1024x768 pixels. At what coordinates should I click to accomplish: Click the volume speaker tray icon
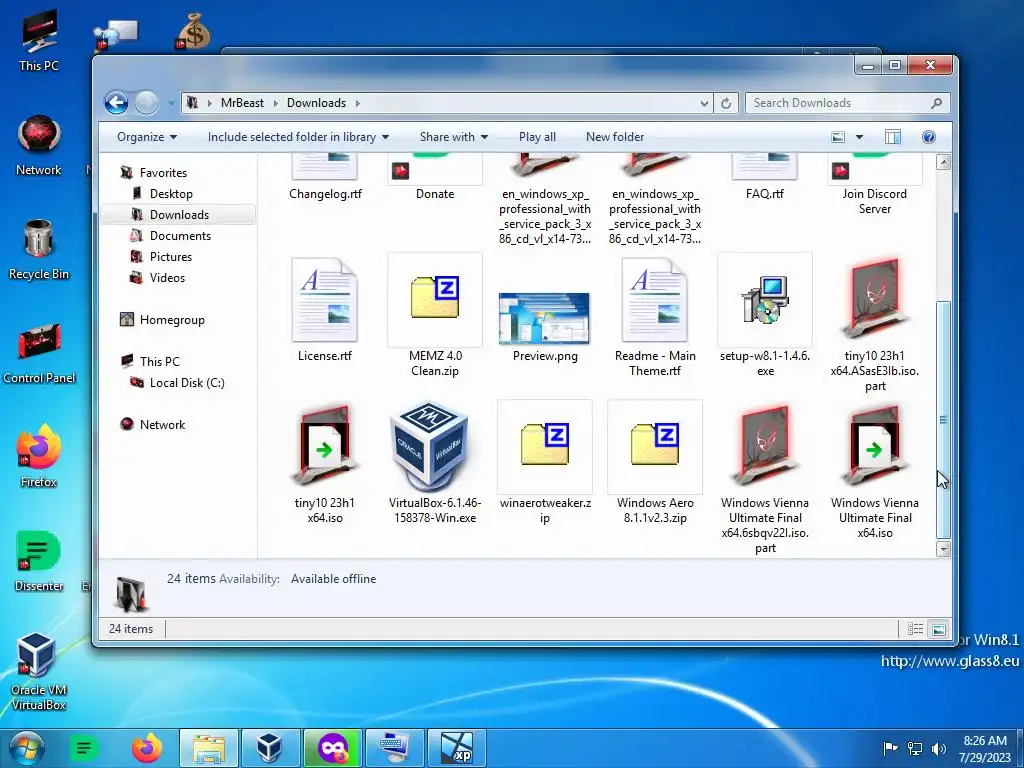coord(938,748)
